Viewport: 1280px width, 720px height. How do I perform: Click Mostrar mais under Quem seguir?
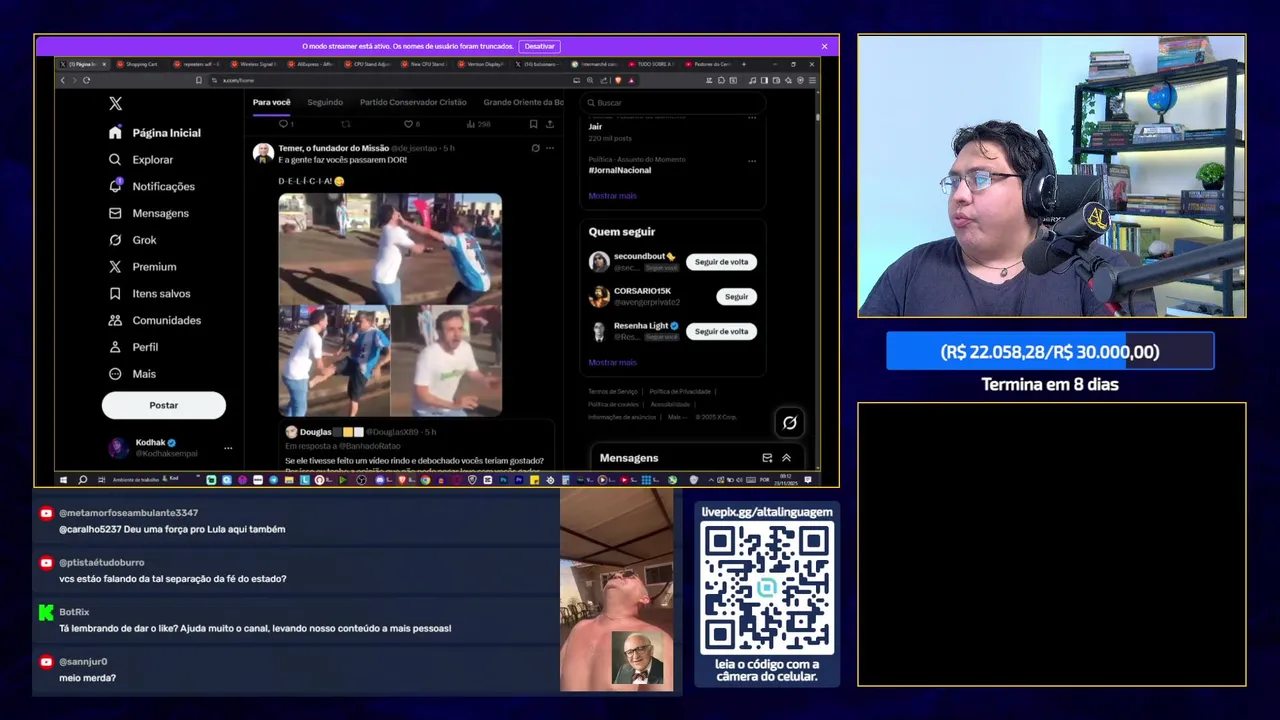(612, 362)
